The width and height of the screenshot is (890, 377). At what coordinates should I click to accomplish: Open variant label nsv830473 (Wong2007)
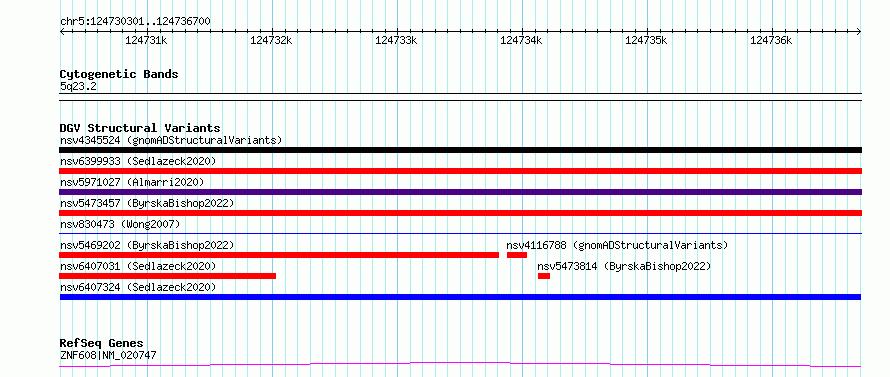pos(119,224)
